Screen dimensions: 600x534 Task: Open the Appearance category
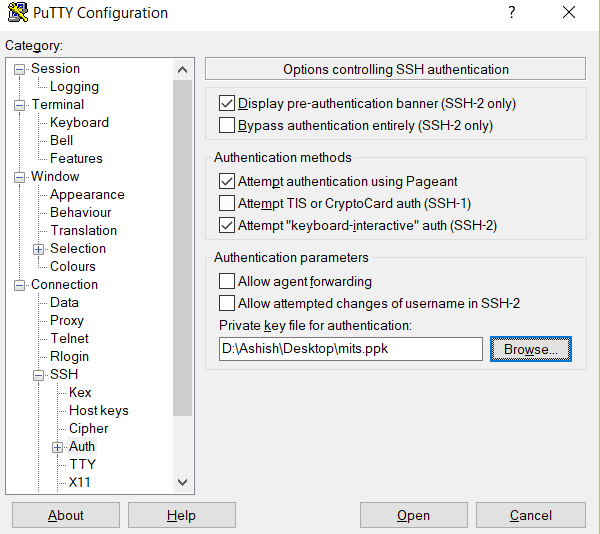pos(87,195)
